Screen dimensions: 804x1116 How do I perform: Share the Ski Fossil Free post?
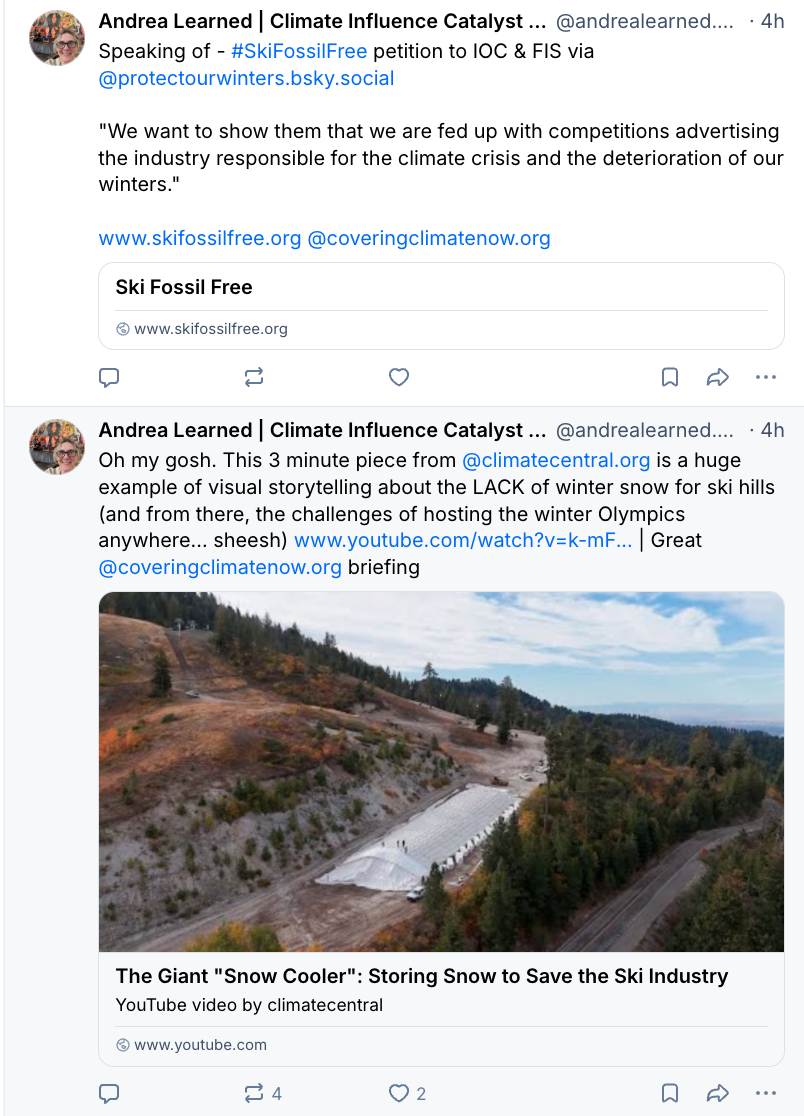coord(717,377)
